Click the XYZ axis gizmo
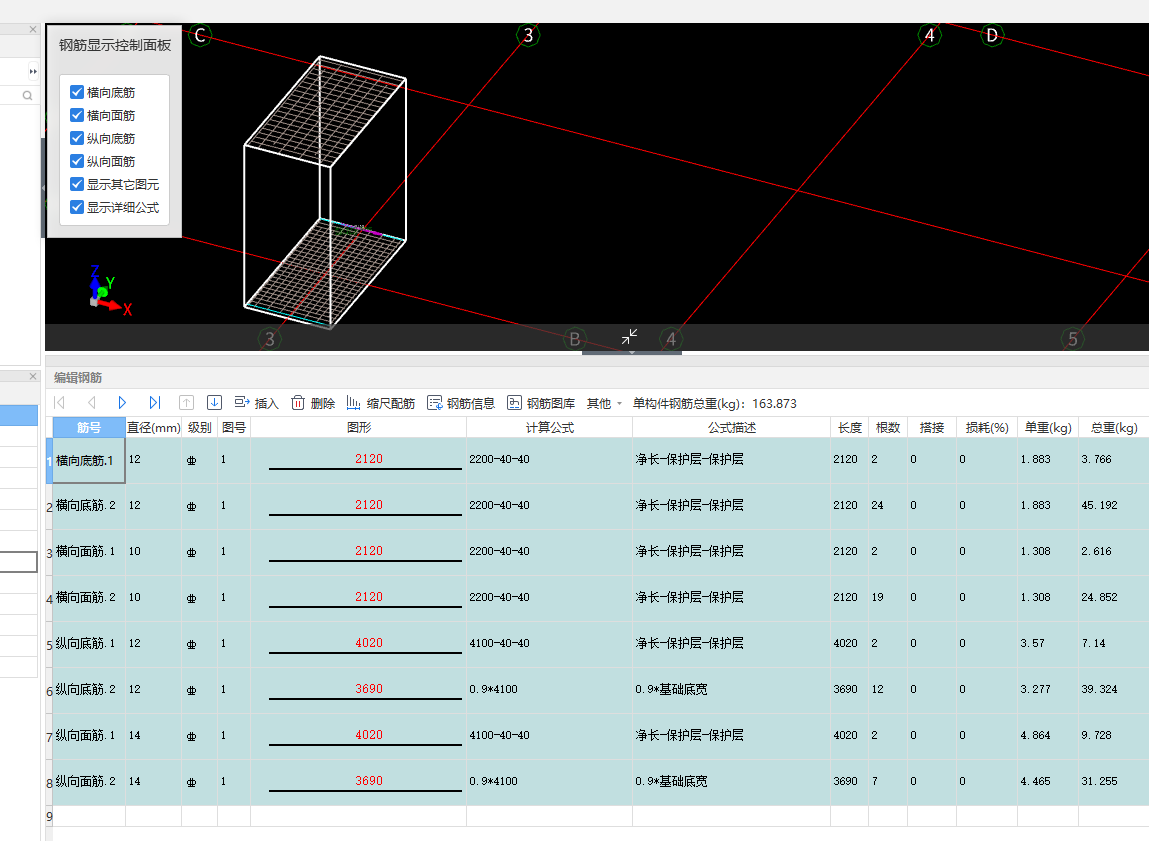The image size is (1149, 841). click(x=110, y=291)
